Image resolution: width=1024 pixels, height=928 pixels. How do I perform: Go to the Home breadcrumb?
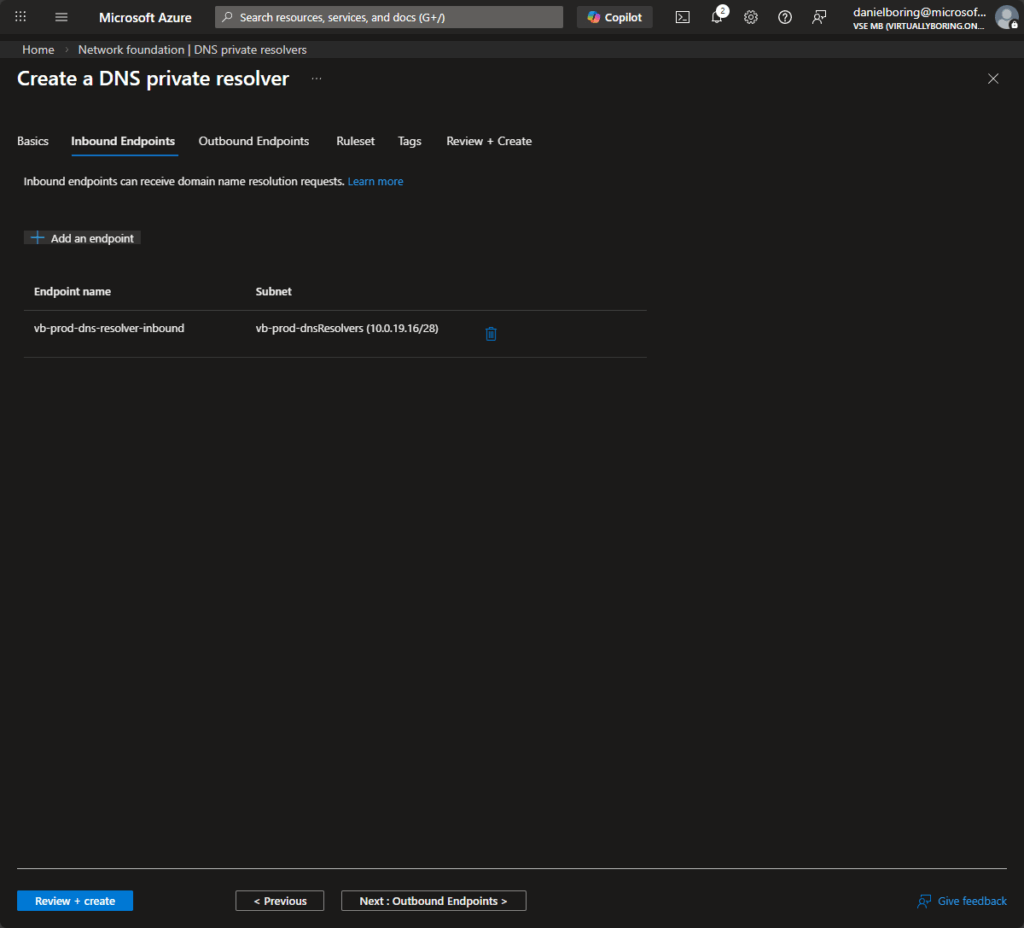coord(38,50)
